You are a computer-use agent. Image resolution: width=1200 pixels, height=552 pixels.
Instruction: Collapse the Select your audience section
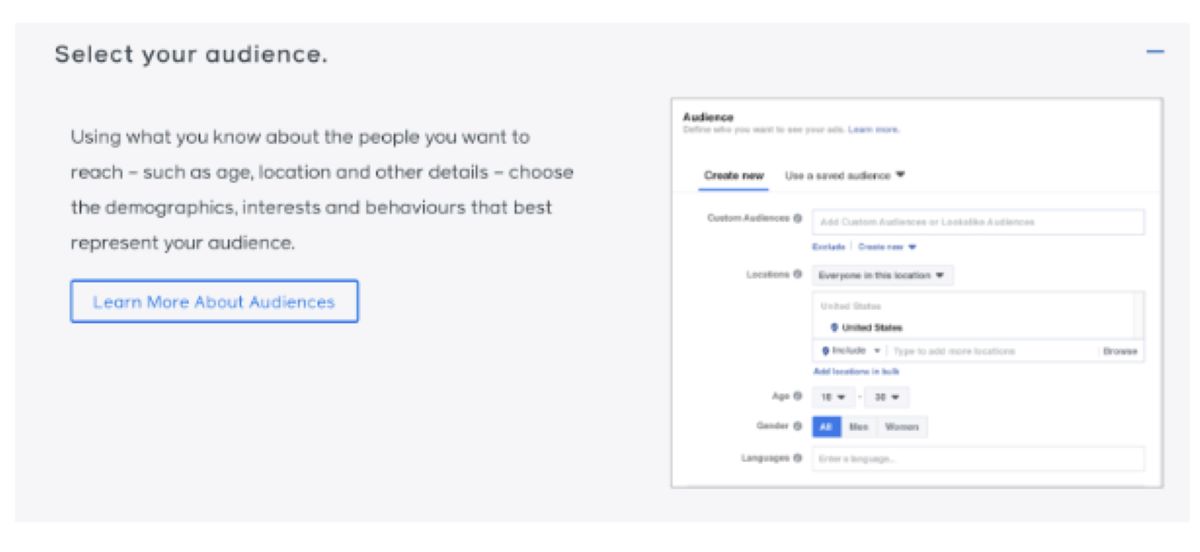(1155, 50)
